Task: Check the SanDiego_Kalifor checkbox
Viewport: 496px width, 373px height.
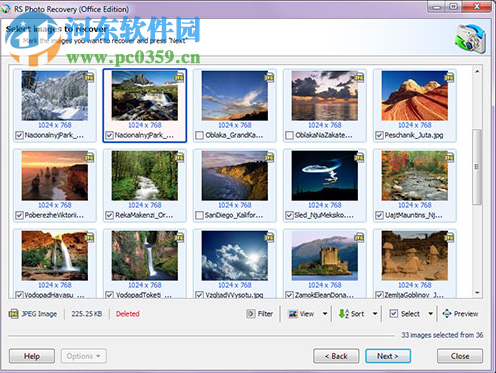Action: 199,215
